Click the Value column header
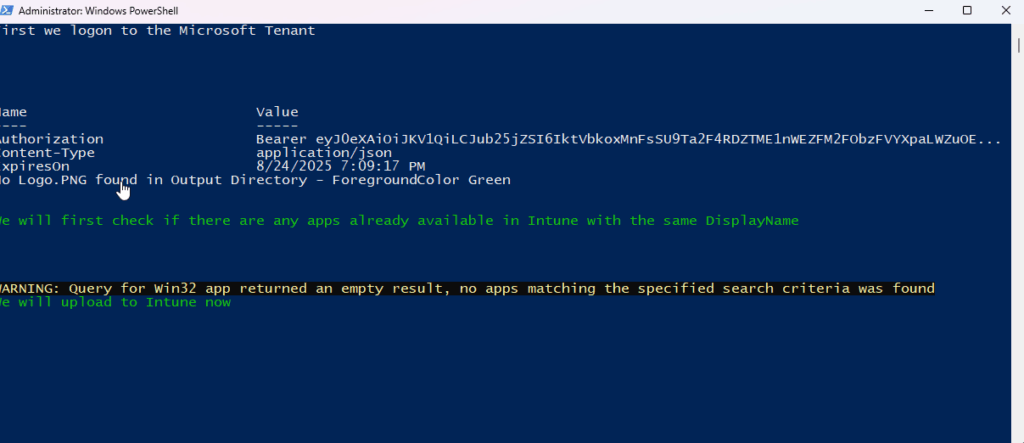The height and width of the screenshot is (443, 1024). (x=277, y=112)
